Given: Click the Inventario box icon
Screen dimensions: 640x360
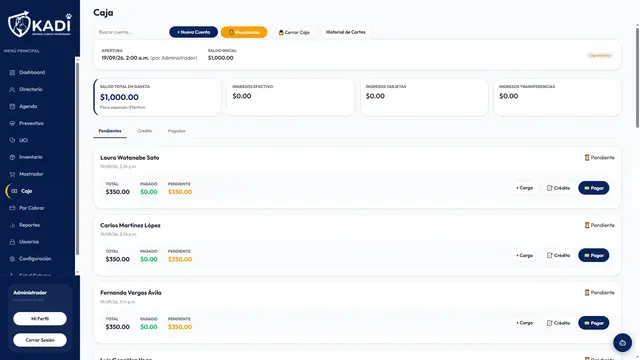Looking at the screenshot, I should click(12, 157).
